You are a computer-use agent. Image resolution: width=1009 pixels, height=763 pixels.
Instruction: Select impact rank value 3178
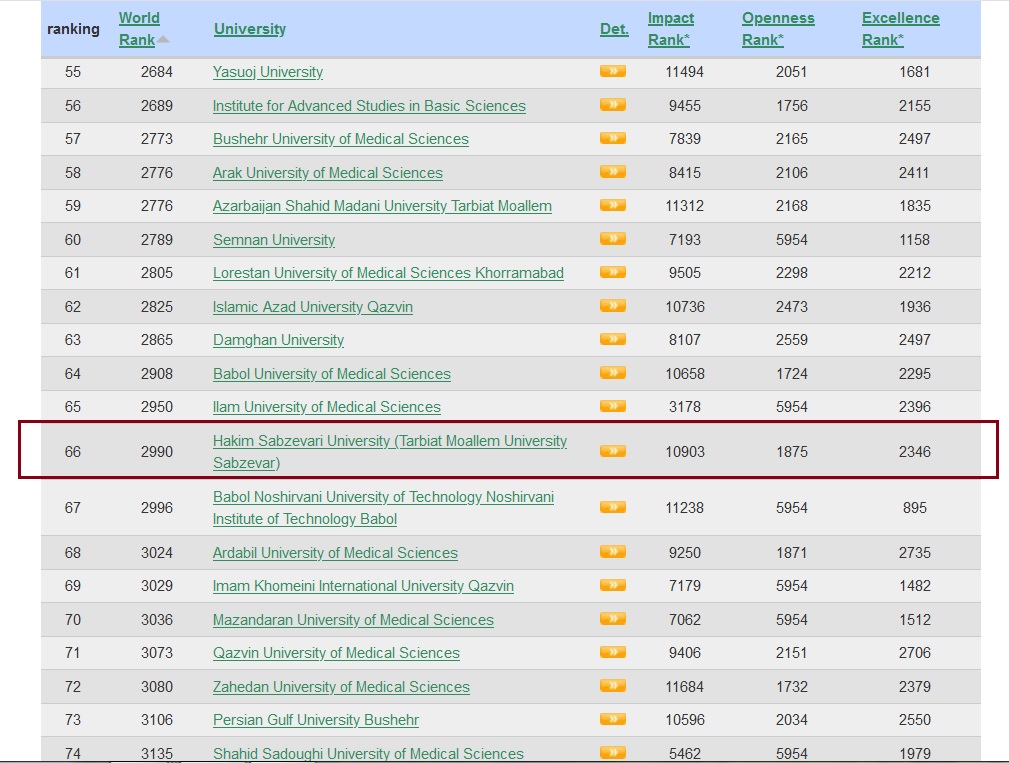coord(685,407)
